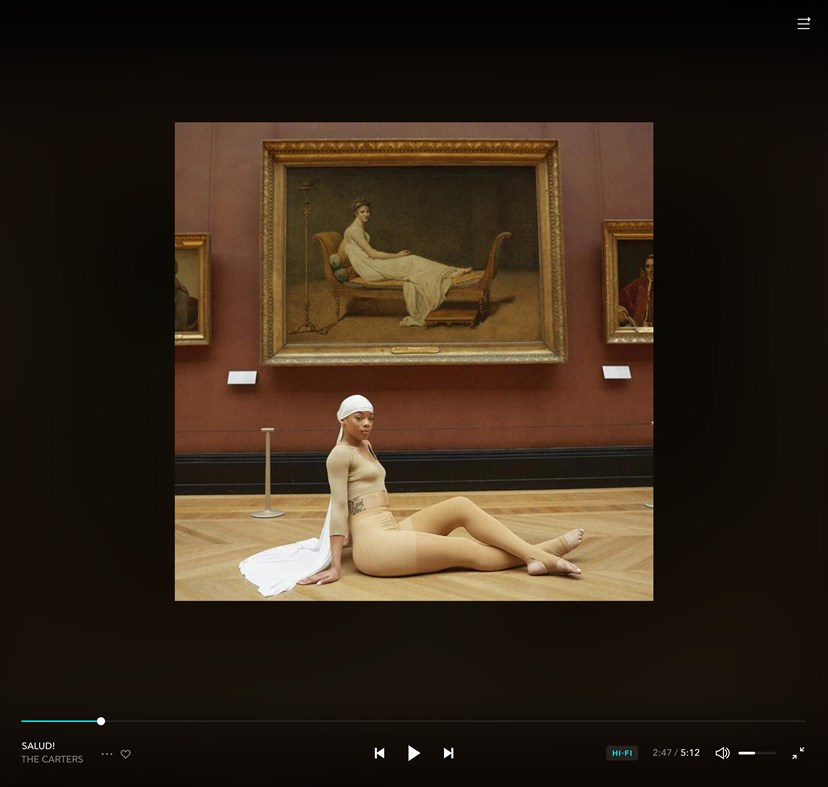Viewport: 828px width, 787px height.
Task: Toggle sound off using the volume icon
Action: point(722,753)
